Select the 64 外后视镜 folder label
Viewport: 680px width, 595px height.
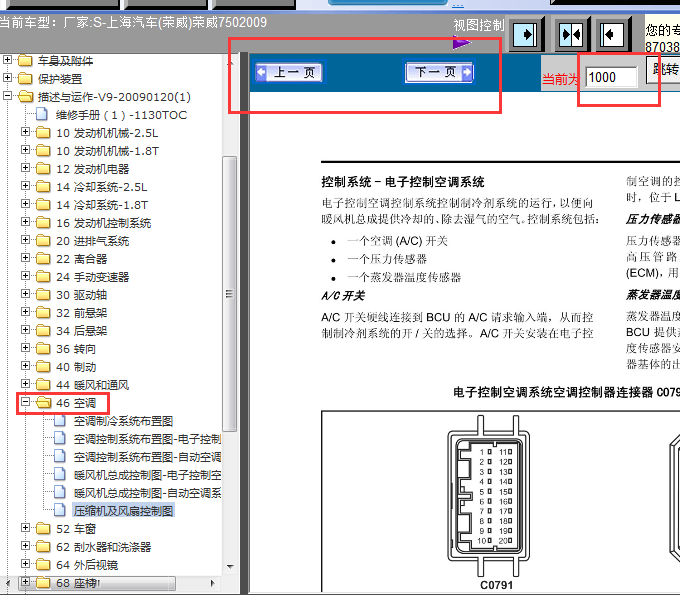point(87,565)
